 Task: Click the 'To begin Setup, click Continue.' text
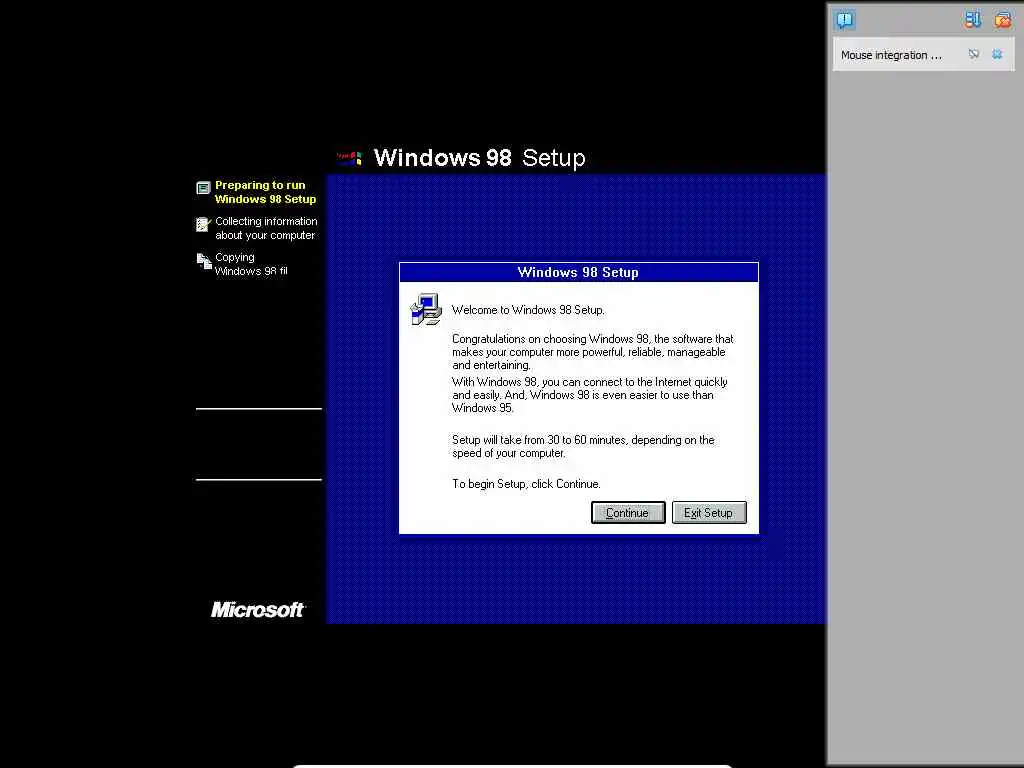pos(526,484)
